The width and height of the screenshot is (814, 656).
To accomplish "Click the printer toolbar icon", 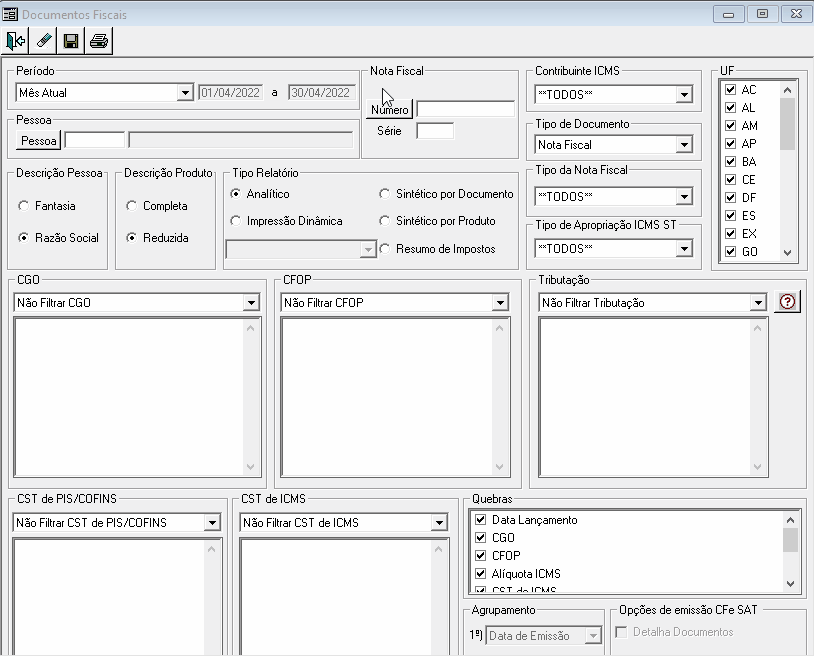I will [x=99, y=41].
